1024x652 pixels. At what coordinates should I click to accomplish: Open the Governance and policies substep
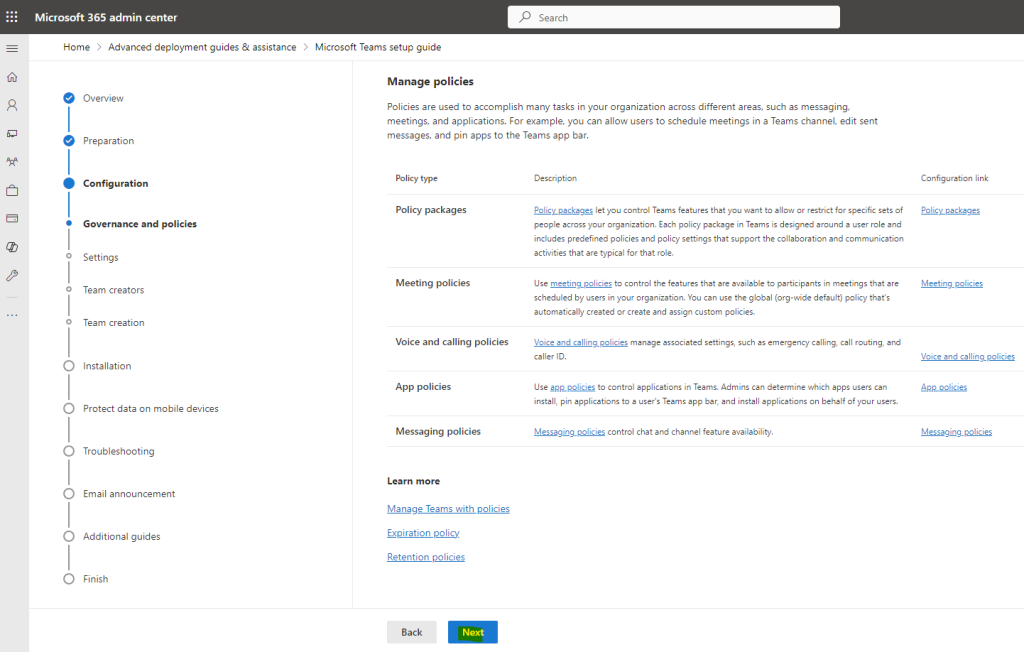[140, 223]
